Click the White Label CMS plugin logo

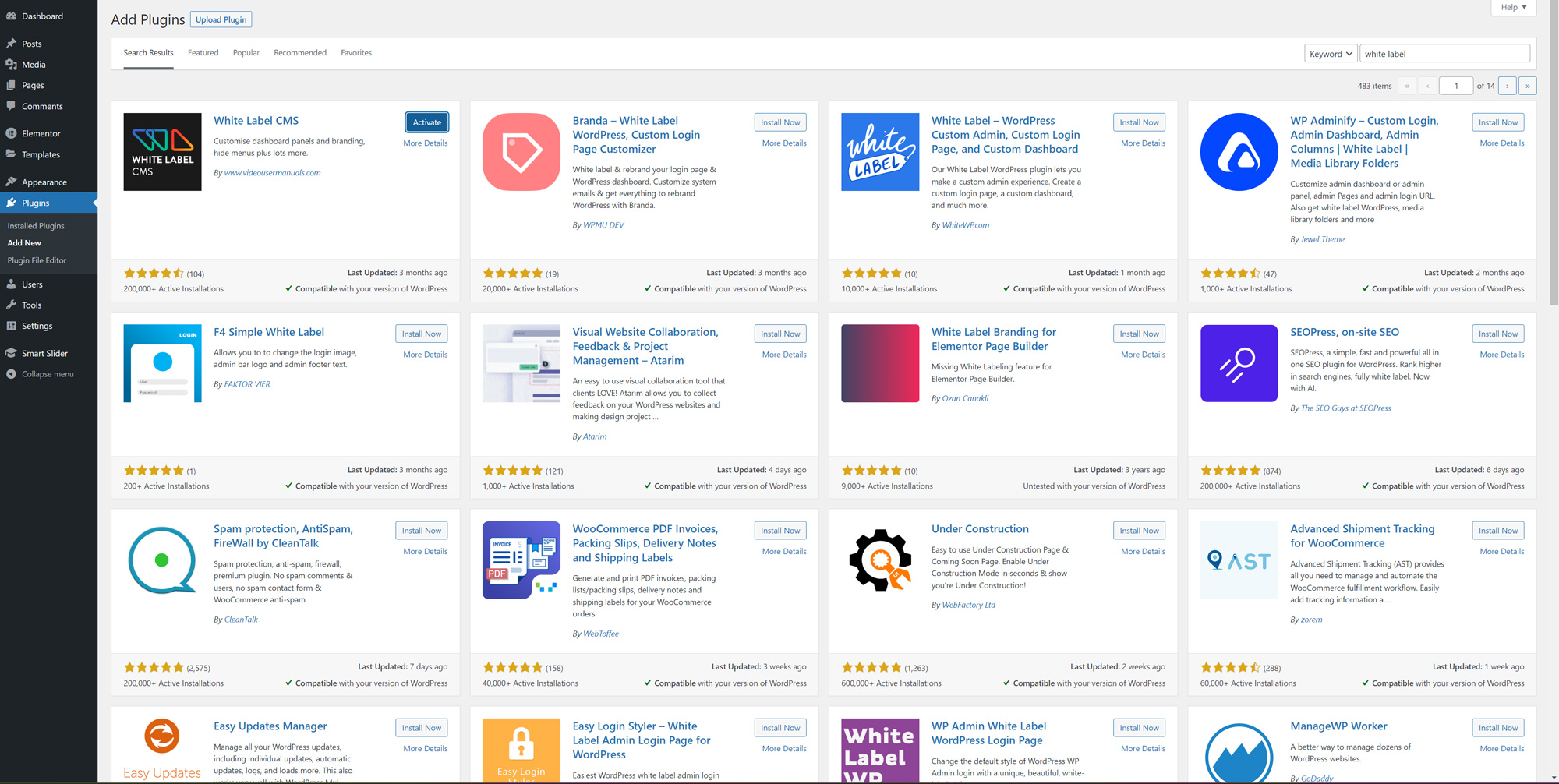(162, 152)
